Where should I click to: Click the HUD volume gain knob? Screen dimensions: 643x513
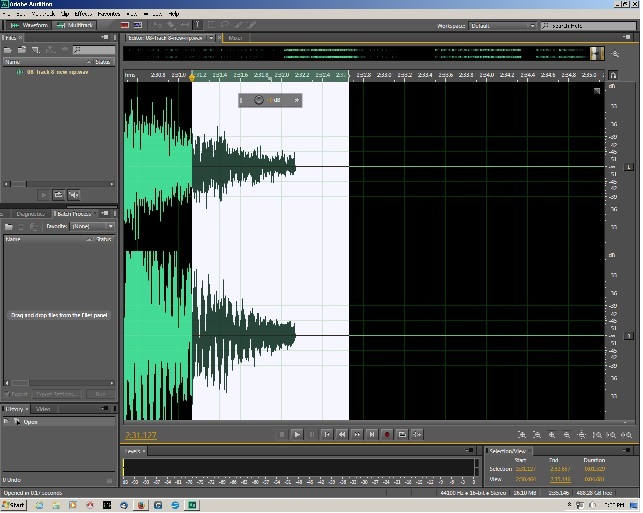coord(258,100)
